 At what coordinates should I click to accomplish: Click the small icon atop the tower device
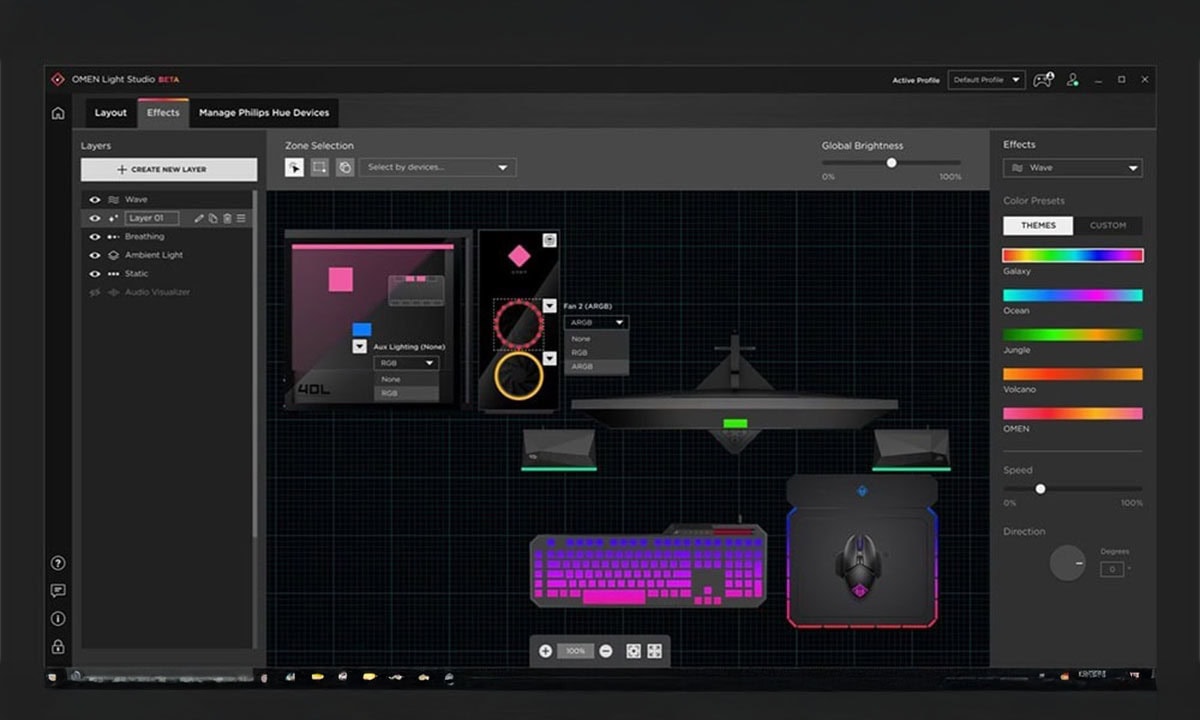click(x=549, y=240)
